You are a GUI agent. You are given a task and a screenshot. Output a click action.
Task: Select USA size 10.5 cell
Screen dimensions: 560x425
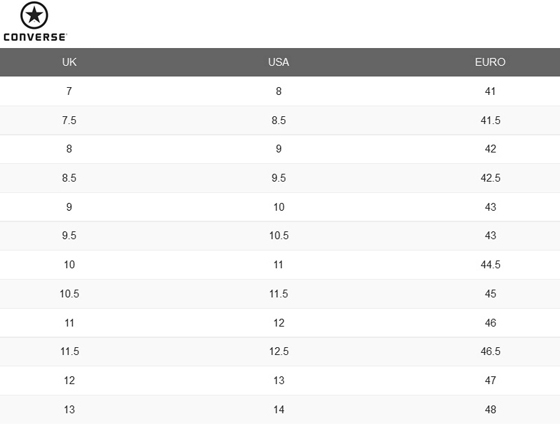coord(279,236)
